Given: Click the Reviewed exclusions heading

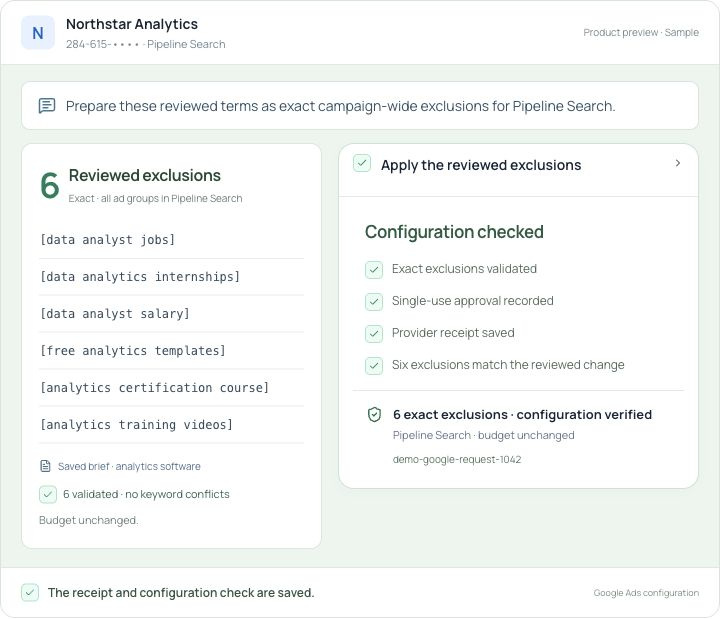Looking at the screenshot, I should (145, 175).
